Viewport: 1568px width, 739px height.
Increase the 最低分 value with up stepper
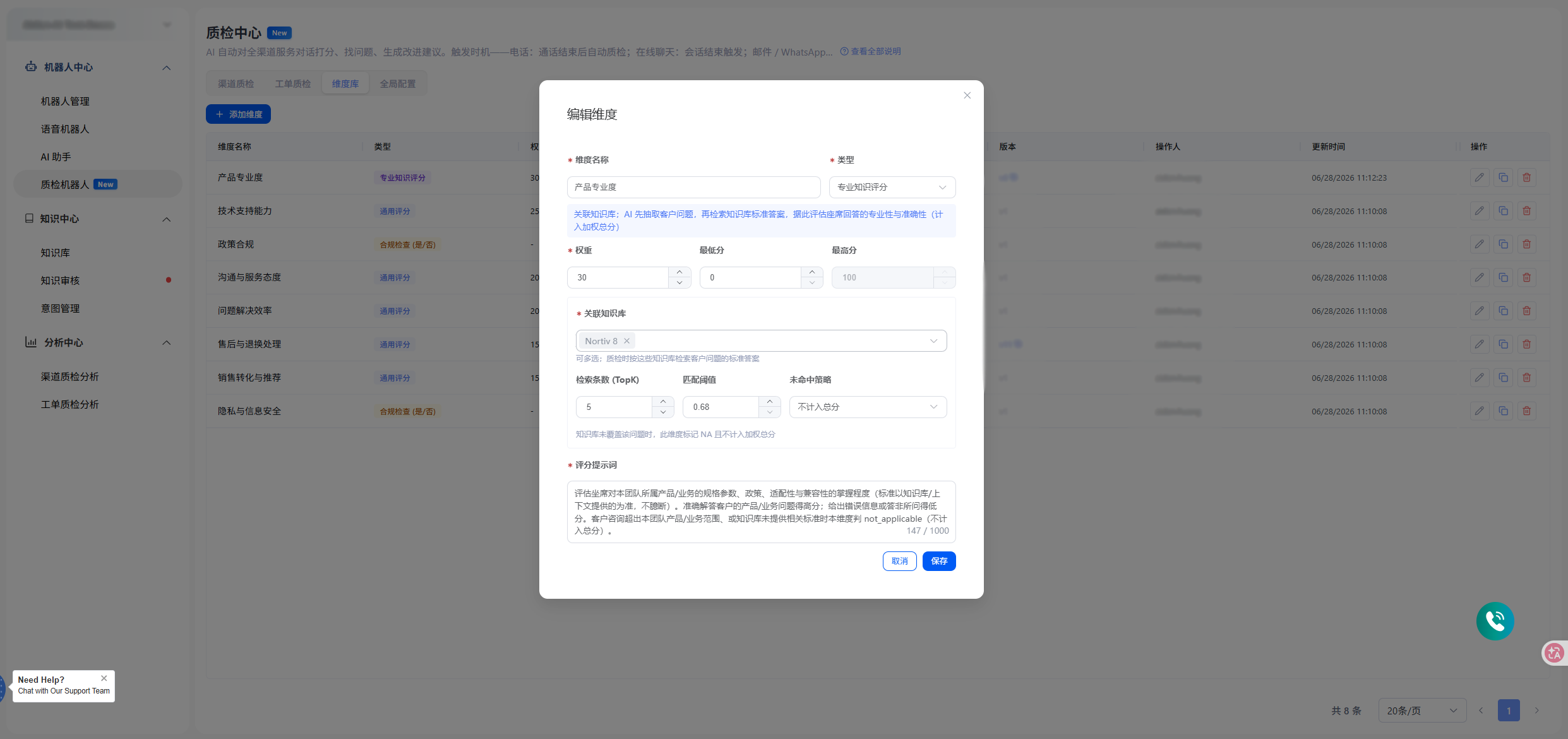[x=812, y=272]
